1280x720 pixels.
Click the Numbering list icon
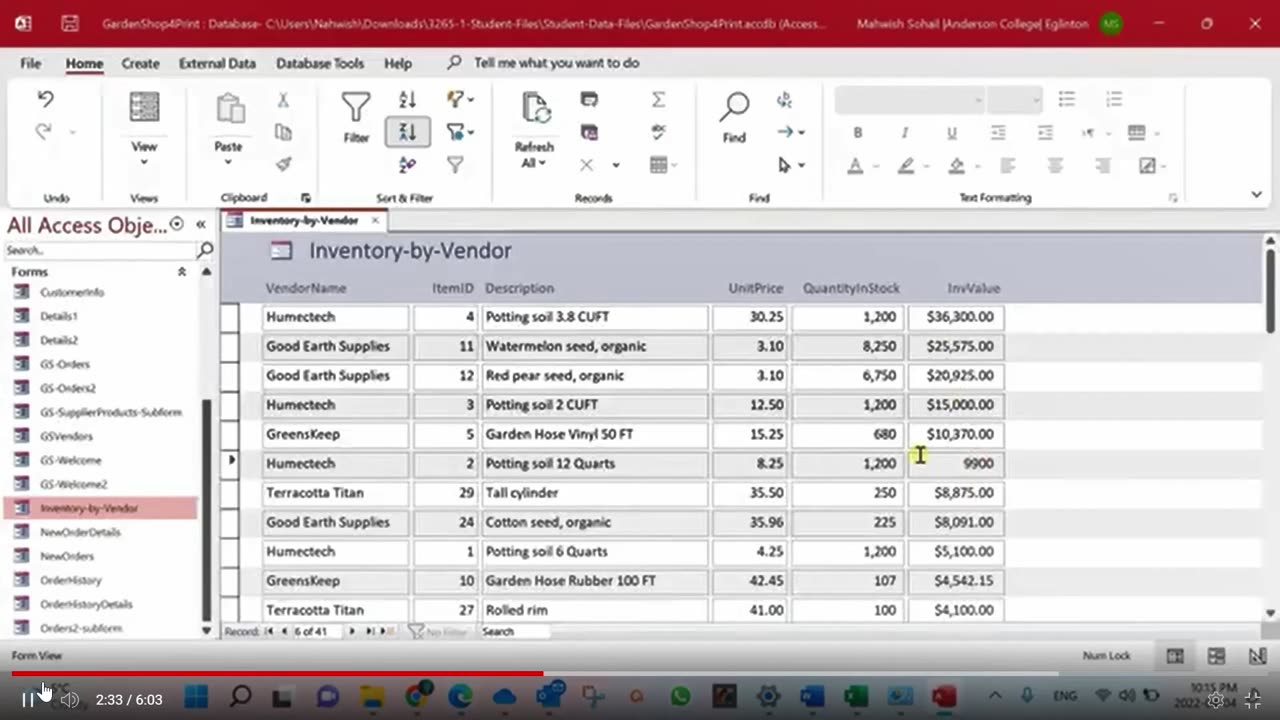(1114, 99)
